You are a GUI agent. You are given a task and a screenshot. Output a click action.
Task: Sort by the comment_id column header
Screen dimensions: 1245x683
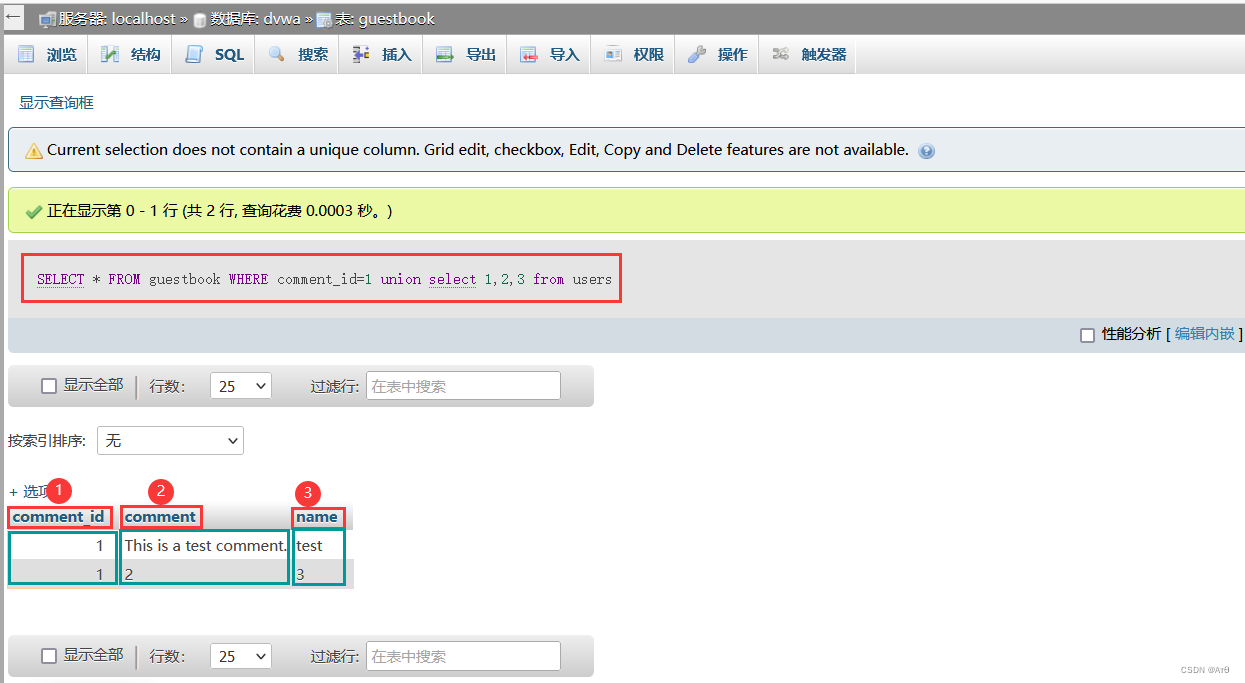point(58,517)
